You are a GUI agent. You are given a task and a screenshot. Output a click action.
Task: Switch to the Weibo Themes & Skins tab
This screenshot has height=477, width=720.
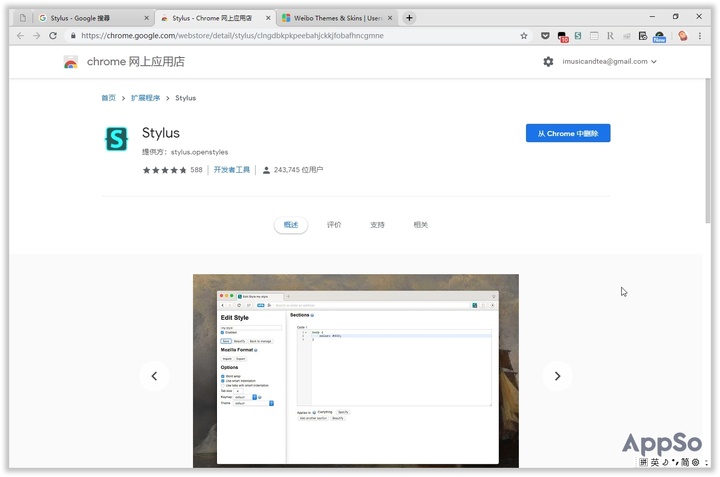click(338, 18)
